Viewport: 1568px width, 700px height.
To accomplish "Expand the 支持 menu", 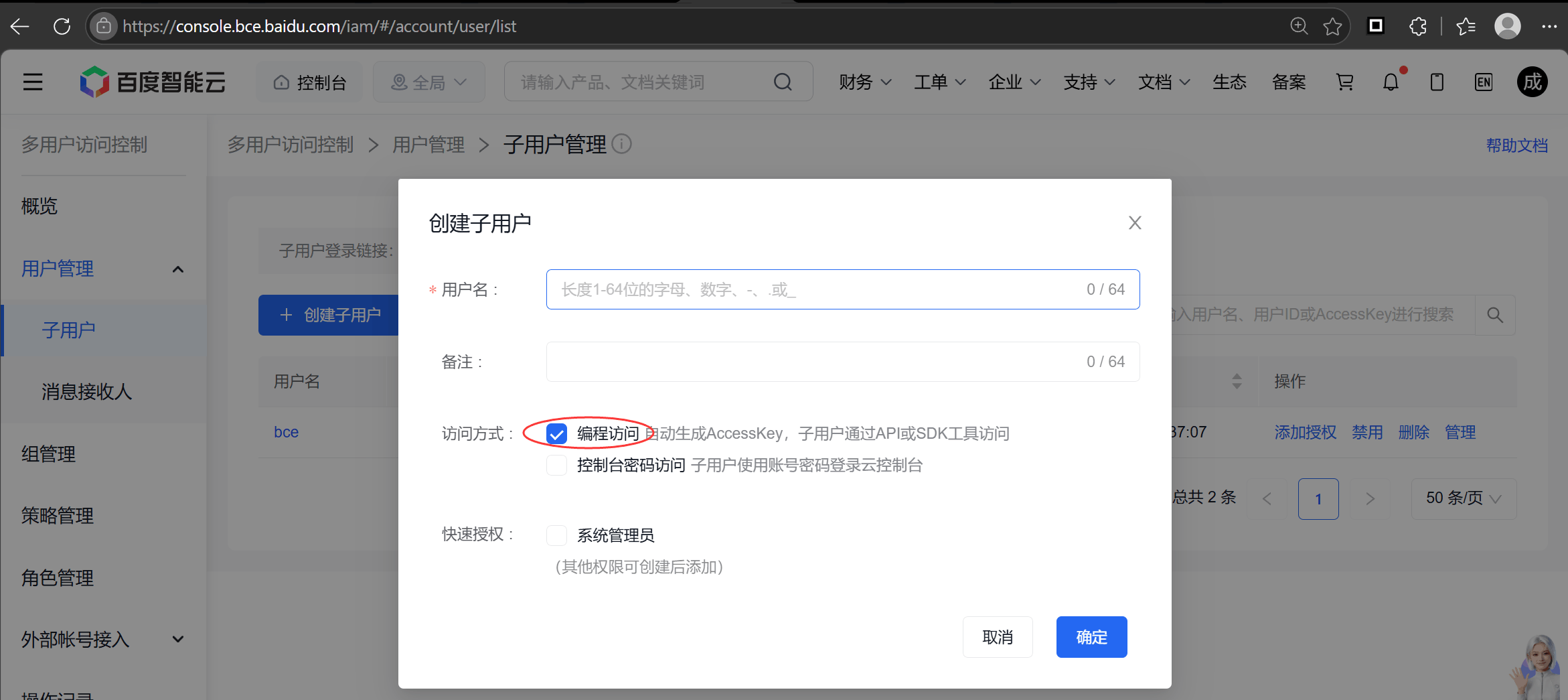I will (1089, 82).
